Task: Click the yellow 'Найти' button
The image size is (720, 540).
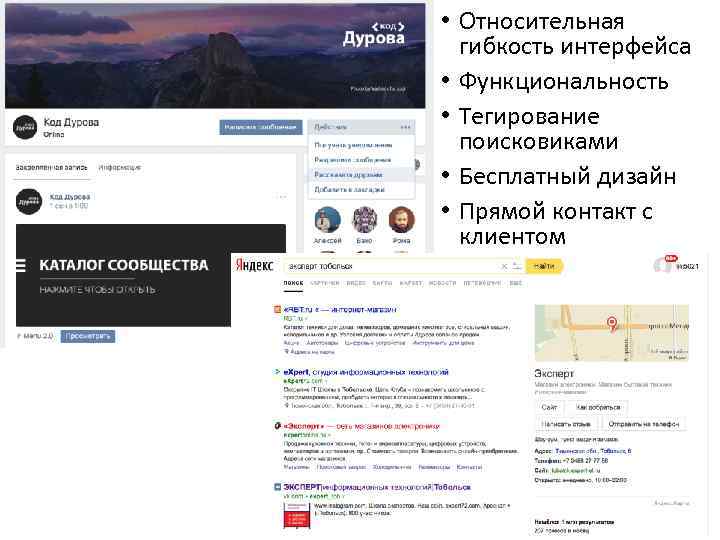Action: (x=544, y=266)
